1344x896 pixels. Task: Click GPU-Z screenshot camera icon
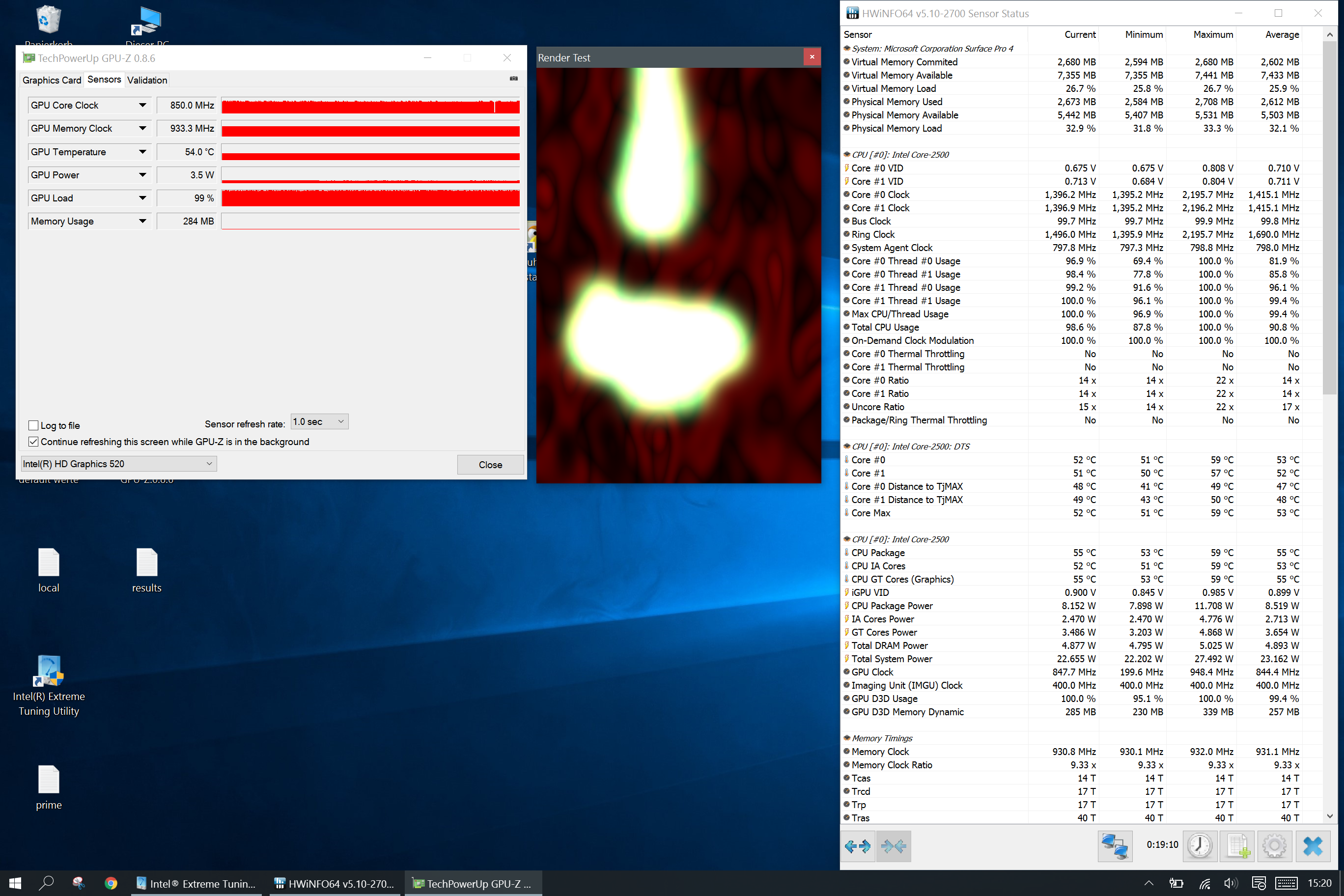(514, 78)
